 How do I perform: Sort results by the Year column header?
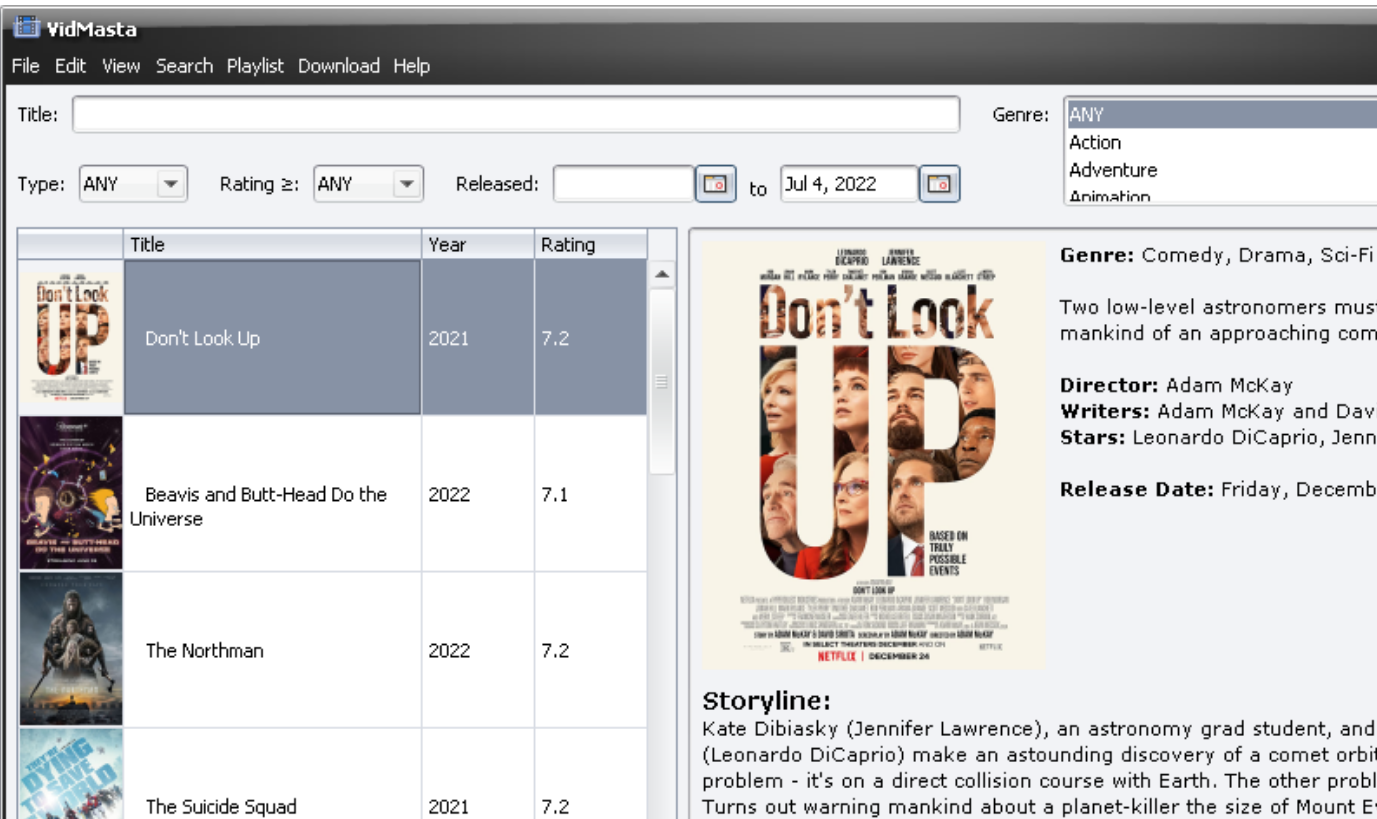point(477,245)
